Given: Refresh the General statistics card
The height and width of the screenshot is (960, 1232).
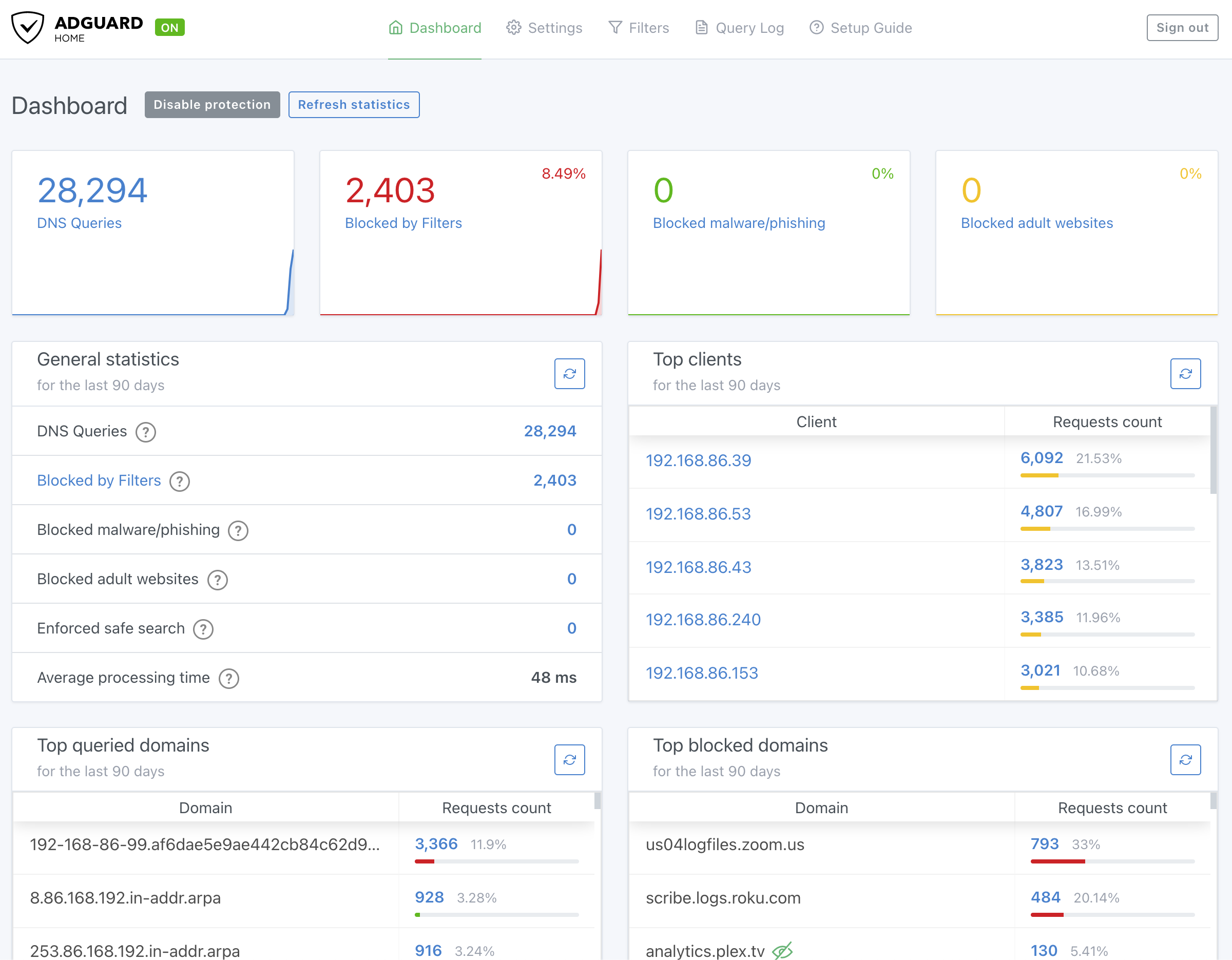Looking at the screenshot, I should pyautogui.click(x=569, y=373).
